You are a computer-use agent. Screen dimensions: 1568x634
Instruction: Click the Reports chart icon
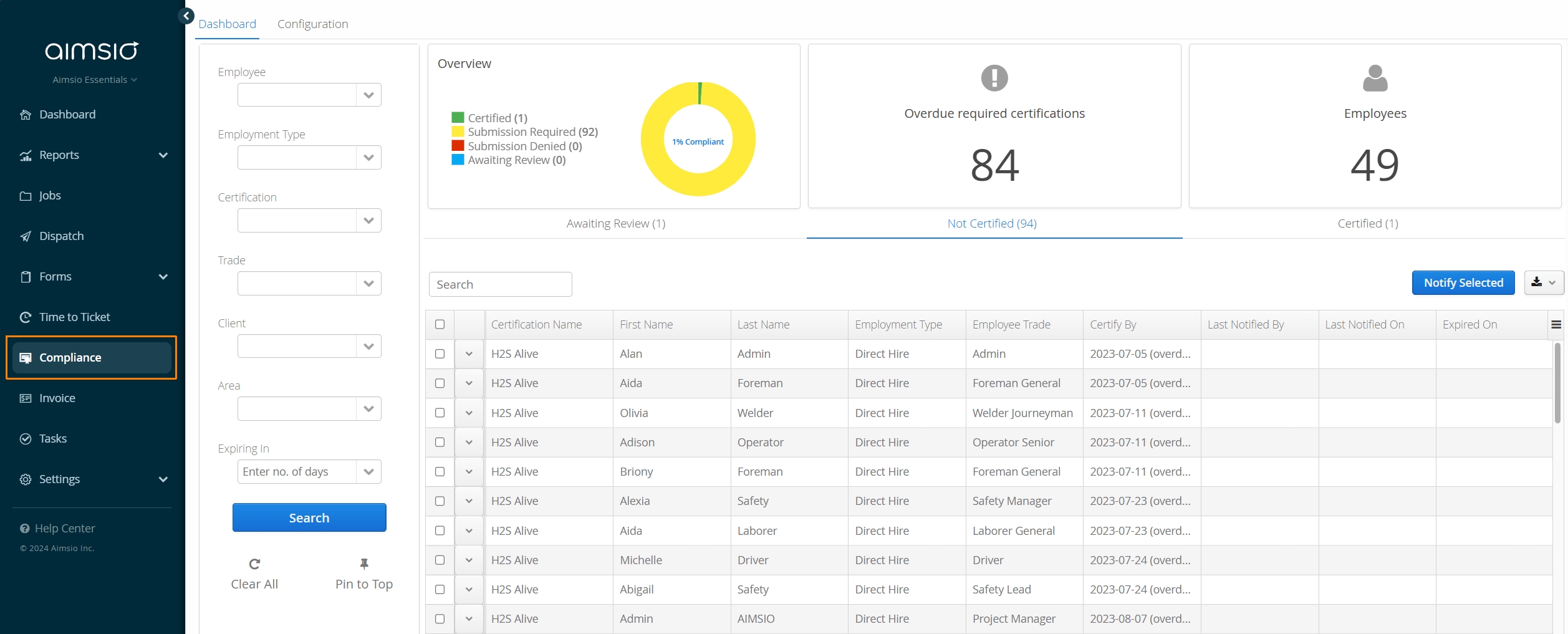click(x=26, y=155)
